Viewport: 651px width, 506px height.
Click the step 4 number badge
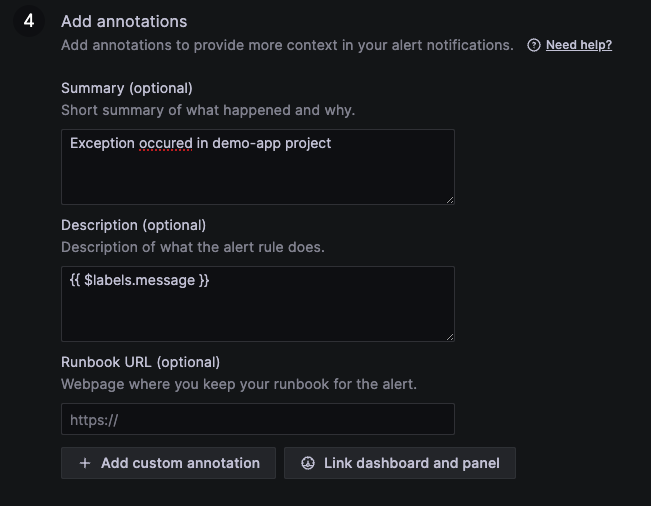point(29,21)
